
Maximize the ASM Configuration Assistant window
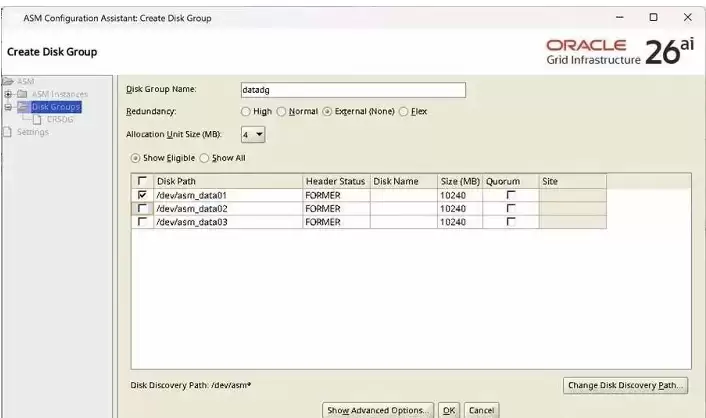[x=653, y=18]
